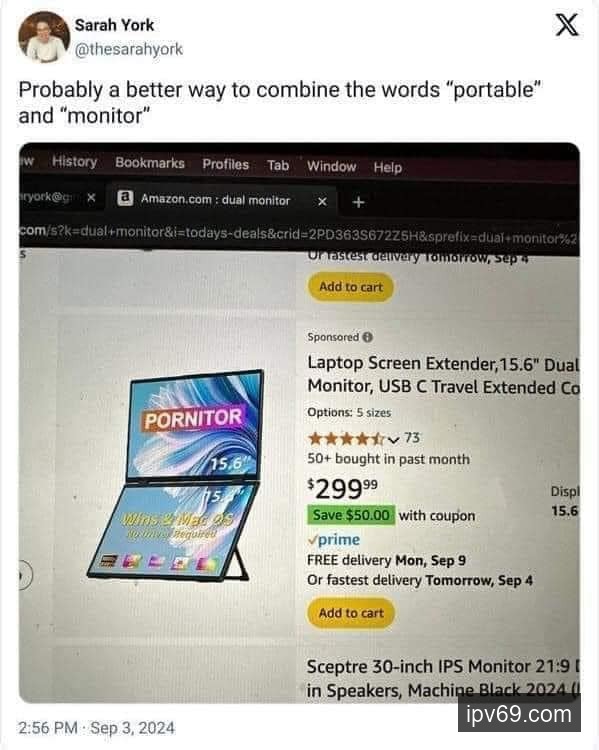Open a new browser tab with plus icon
This screenshot has height=750, width=599.
coord(358,202)
